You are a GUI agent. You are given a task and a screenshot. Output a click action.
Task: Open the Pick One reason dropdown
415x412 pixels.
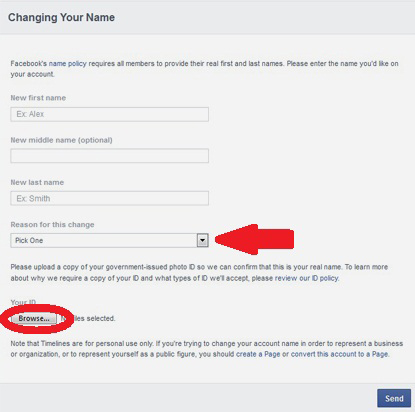[110, 240]
